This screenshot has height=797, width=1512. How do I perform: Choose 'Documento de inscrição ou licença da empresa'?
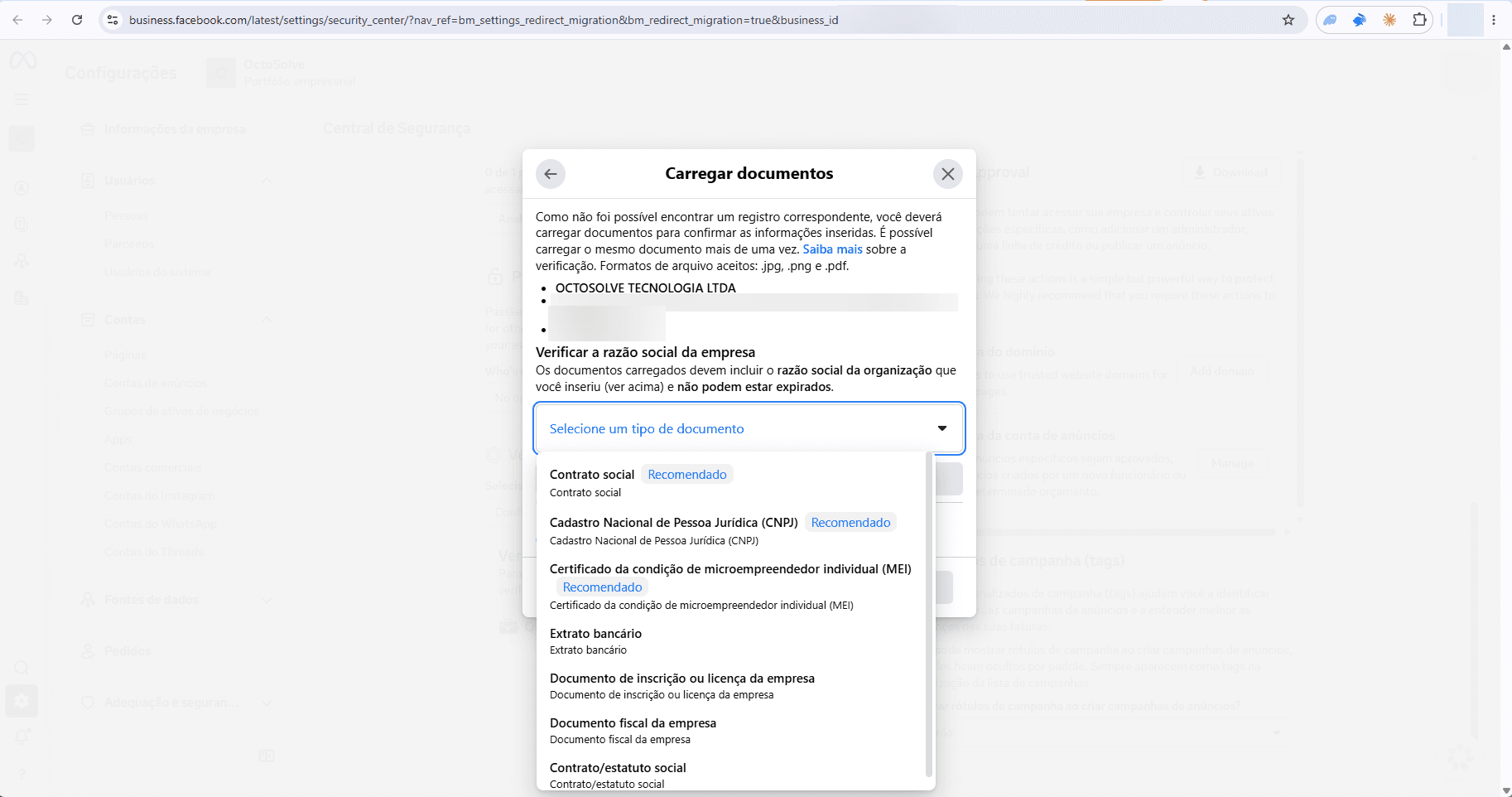[x=732, y=686]
